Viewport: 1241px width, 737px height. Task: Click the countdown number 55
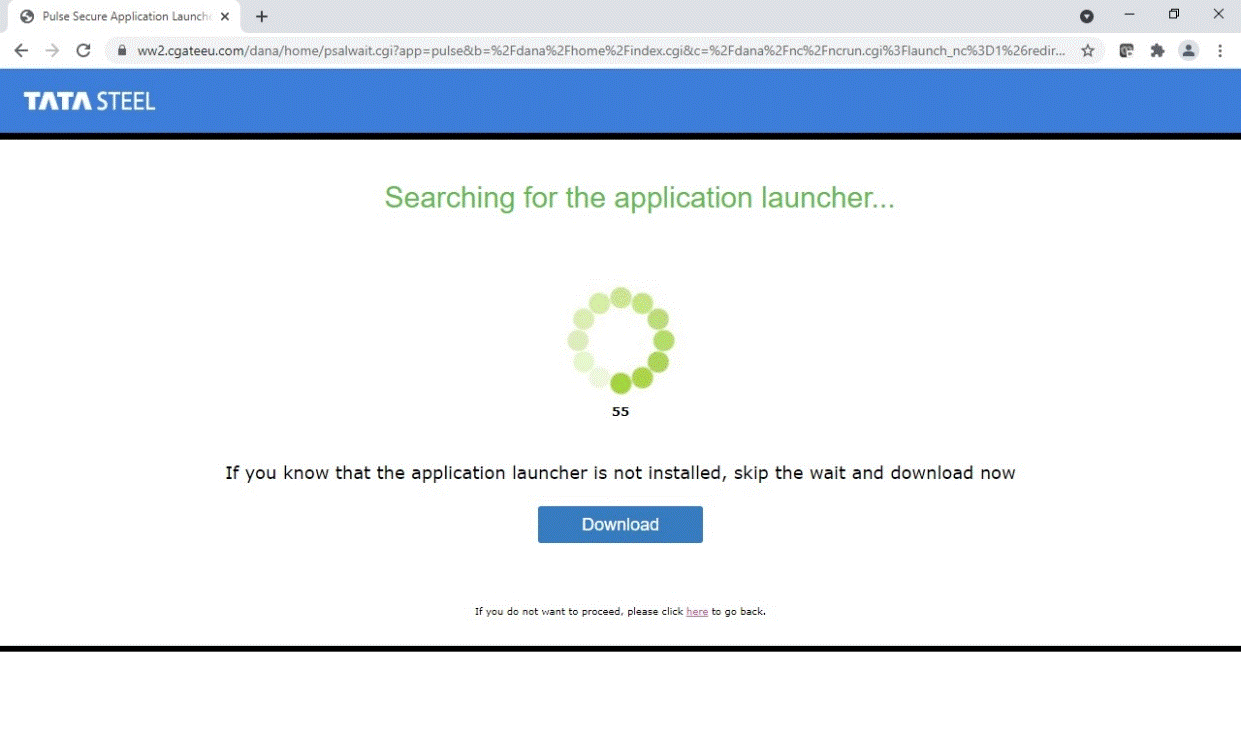coord(620,411)
